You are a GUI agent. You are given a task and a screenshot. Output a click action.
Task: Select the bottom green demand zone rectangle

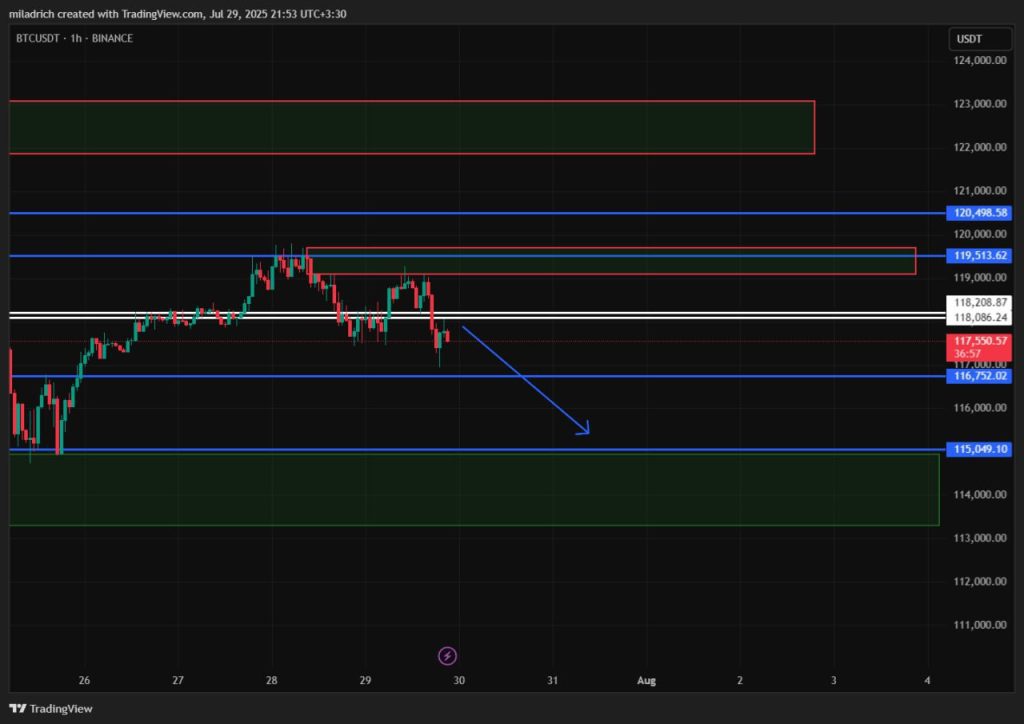pos(474,489)
